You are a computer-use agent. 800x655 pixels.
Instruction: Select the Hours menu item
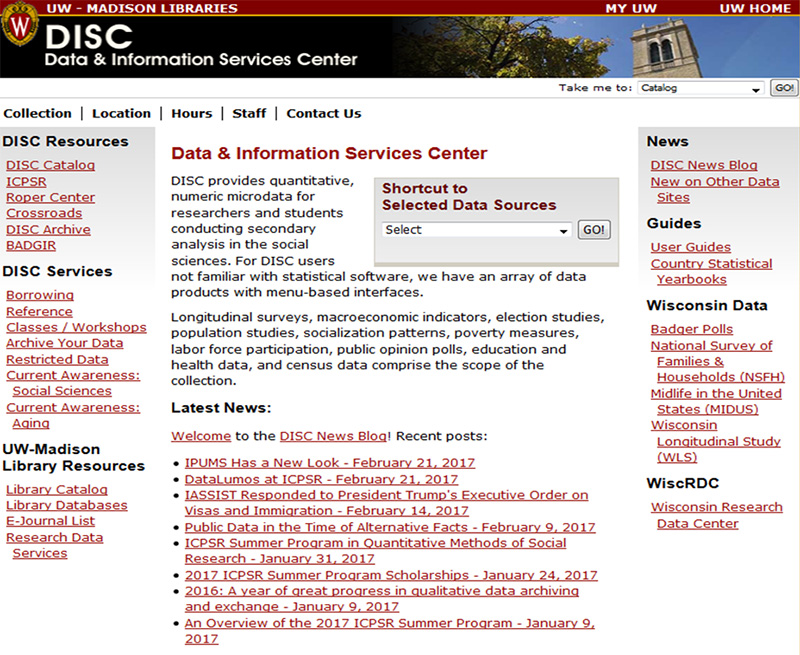[191, 113]
